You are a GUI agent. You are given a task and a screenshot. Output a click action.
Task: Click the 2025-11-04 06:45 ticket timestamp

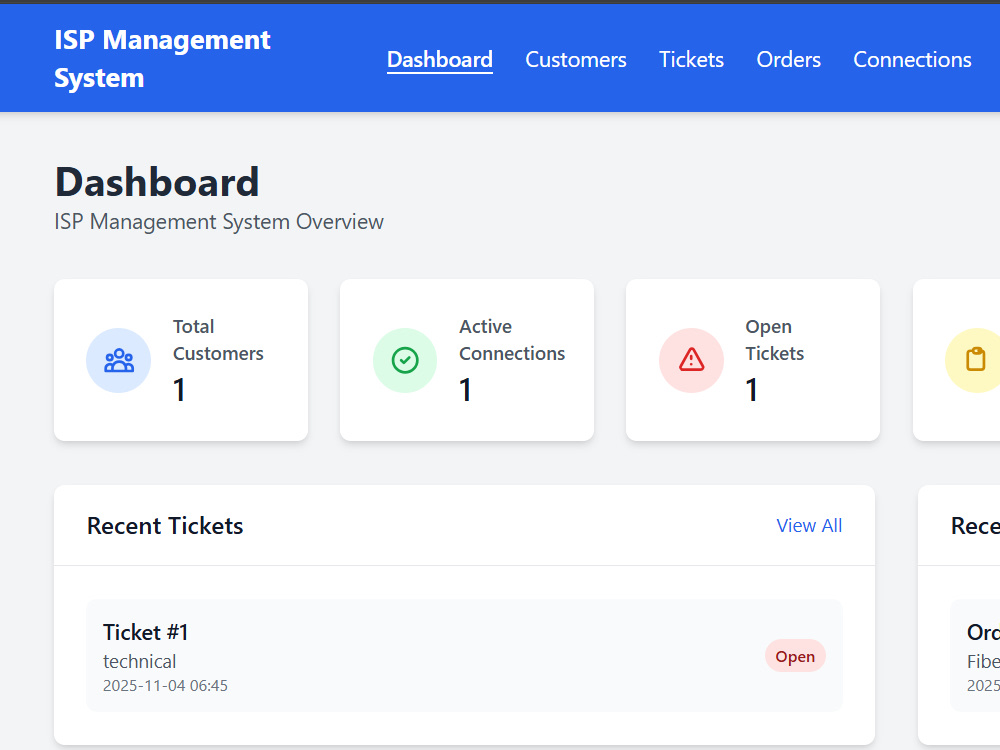click(165, 686)
